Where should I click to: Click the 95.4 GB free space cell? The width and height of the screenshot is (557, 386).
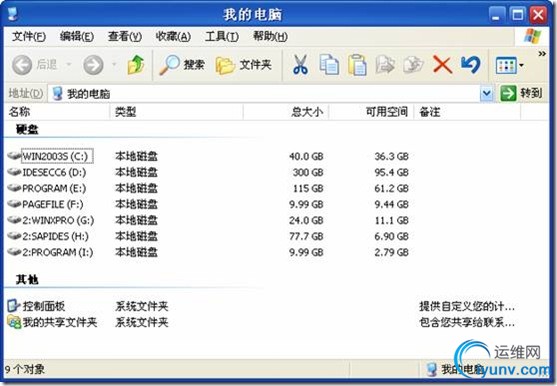391,173
